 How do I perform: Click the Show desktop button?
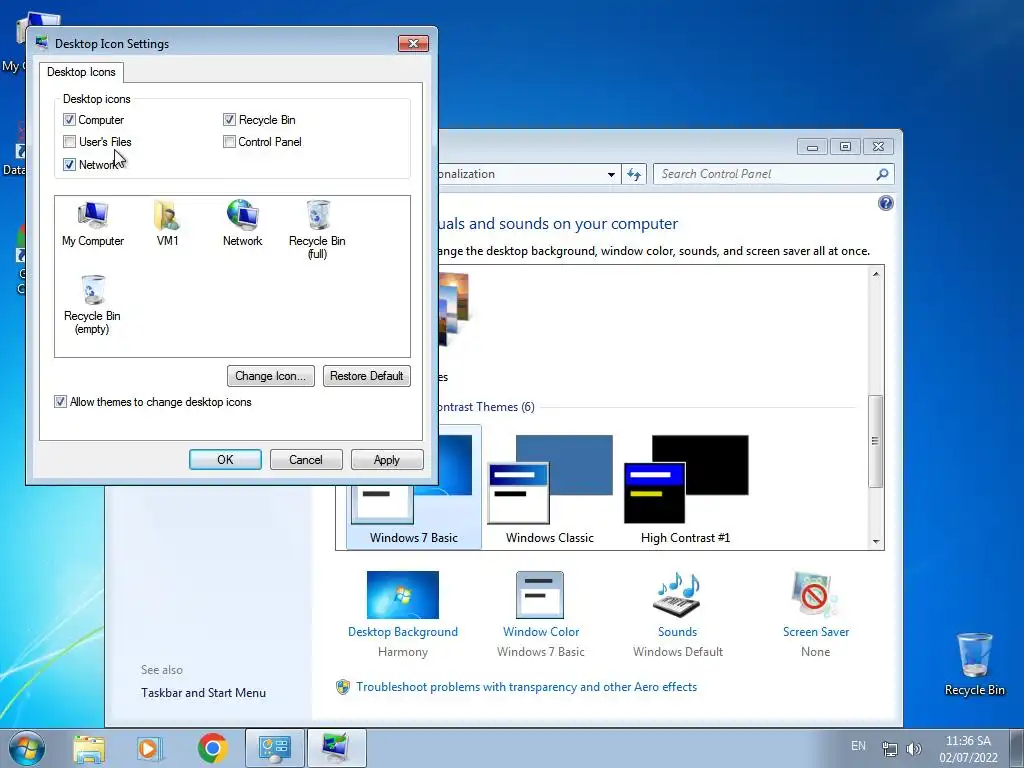1017,748
